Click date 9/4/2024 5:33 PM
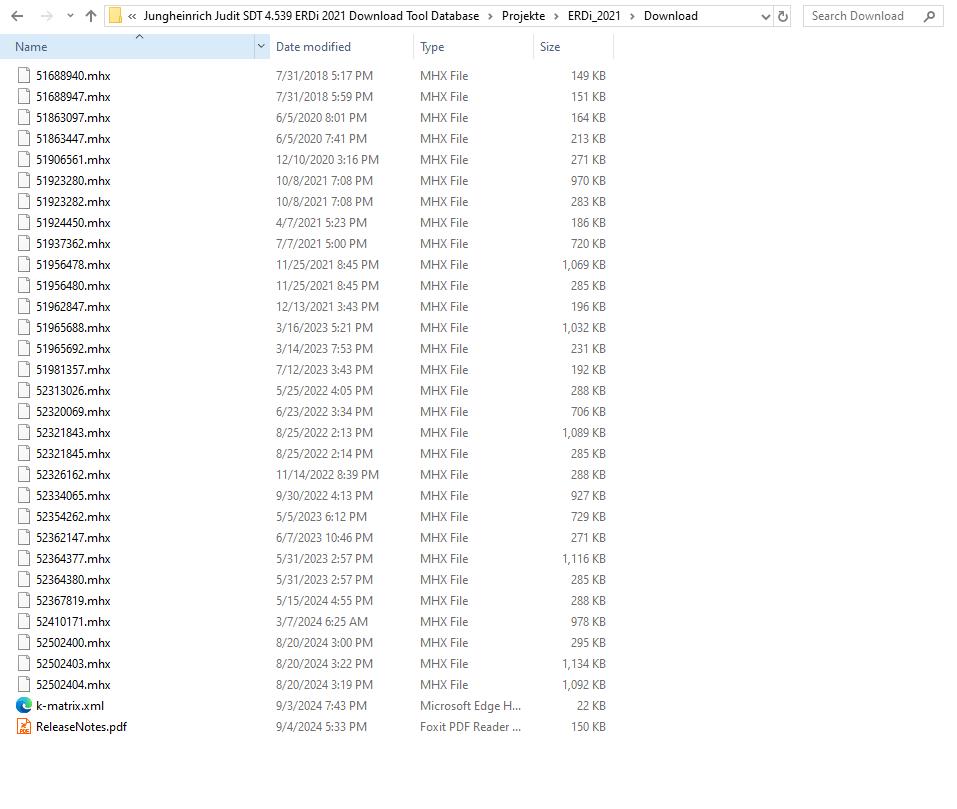 click(321, 726)
